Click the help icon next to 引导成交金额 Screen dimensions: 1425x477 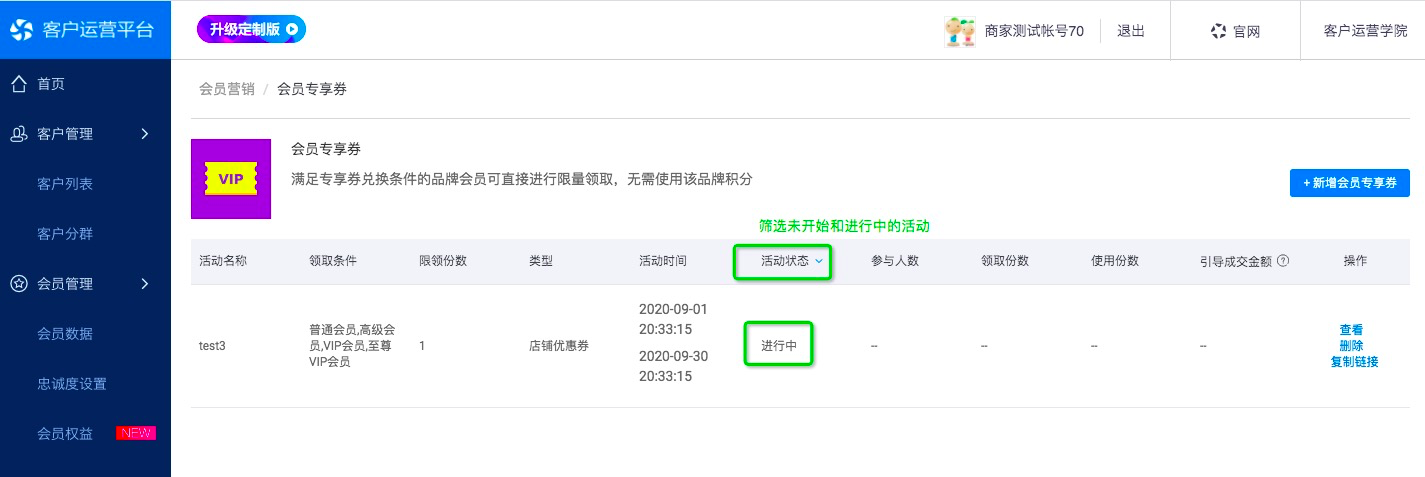[x=1283, y=261]
